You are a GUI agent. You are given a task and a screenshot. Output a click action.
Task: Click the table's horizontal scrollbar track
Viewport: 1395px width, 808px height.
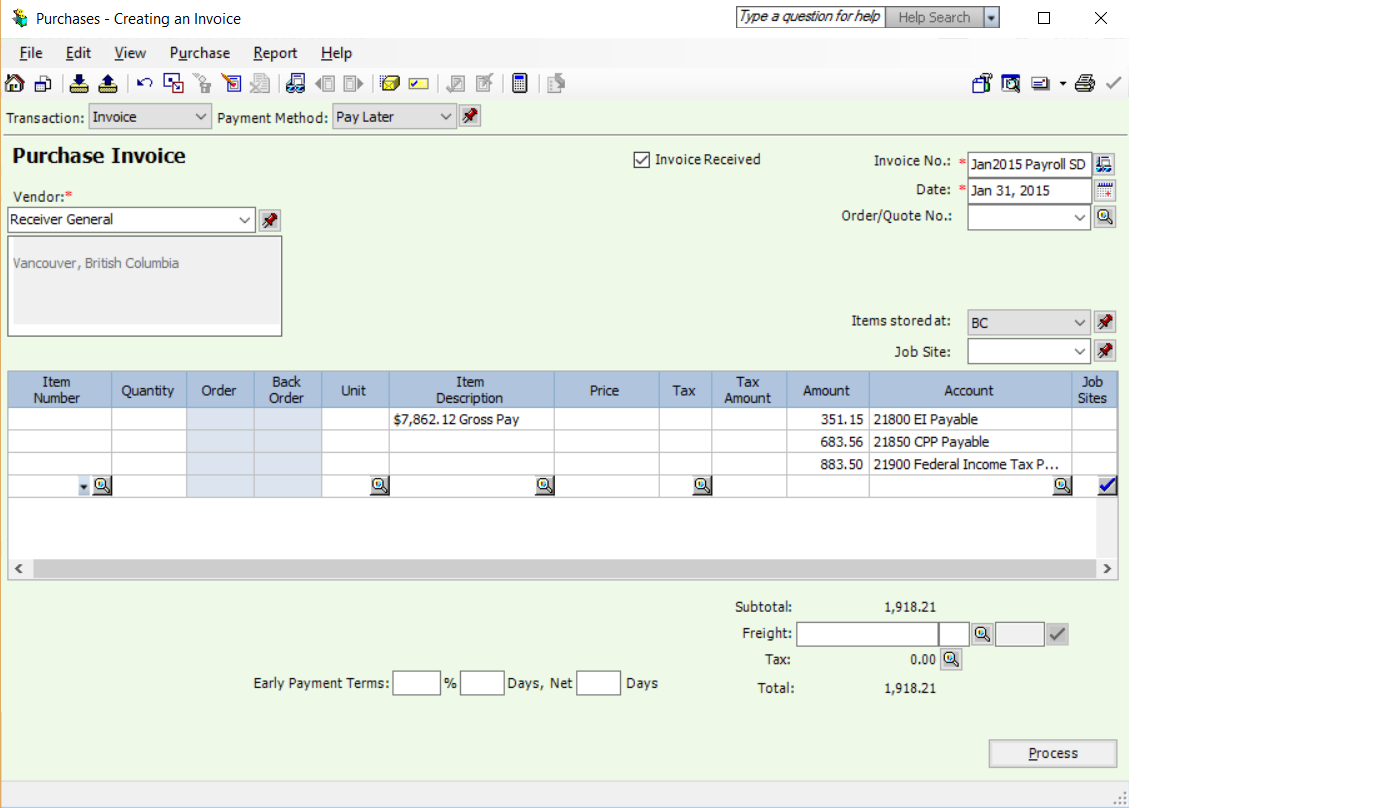(x=564, y=569)
